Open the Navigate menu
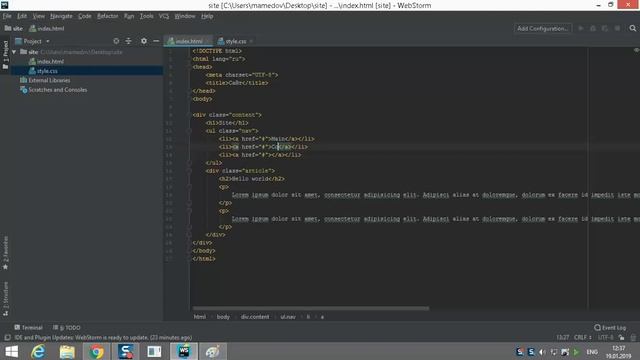This screenshot has height=360, width=640. tap(61, 16)
